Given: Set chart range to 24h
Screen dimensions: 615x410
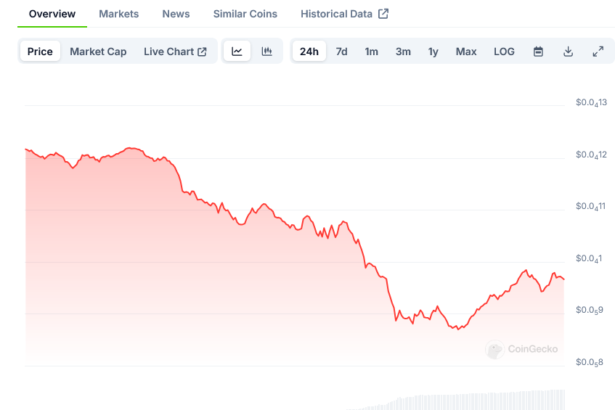Looking at the screenshot, I should point(309,52).
